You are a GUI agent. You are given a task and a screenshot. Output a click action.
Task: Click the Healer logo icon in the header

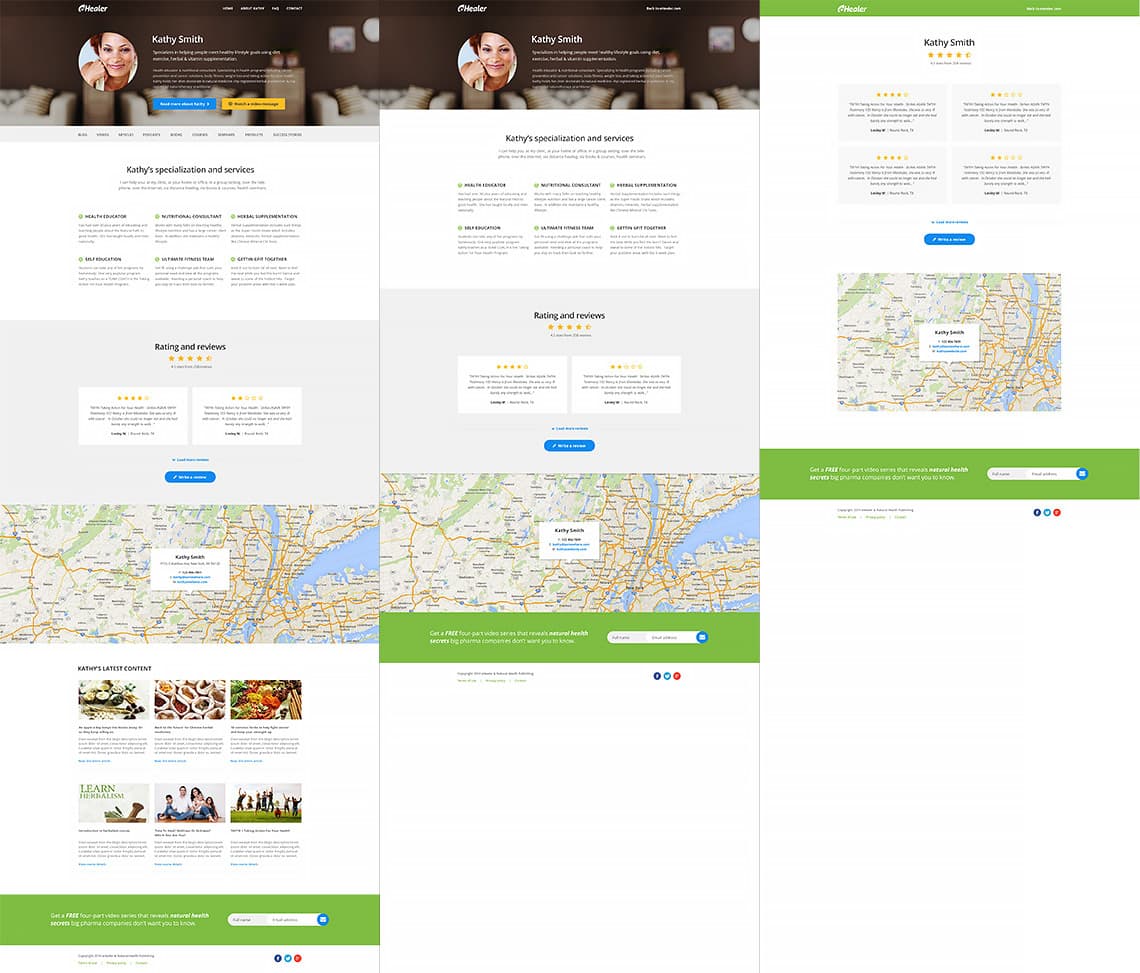click(x=80, y=9)
